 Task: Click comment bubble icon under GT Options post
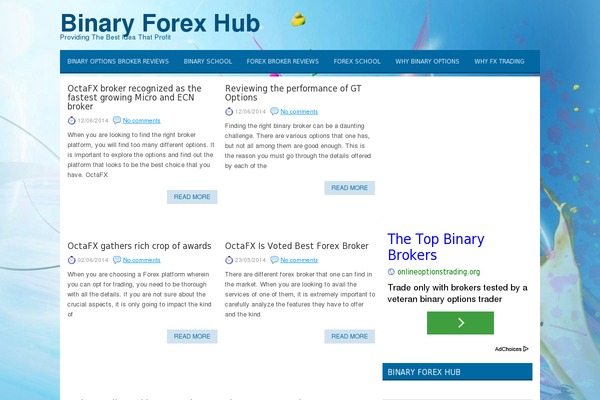pyautogui.click(x=274, y=111)
